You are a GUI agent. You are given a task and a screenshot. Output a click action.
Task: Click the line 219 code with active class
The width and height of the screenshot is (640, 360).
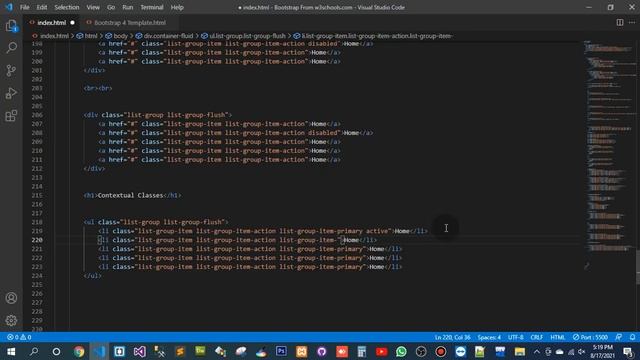click(263, 231)
